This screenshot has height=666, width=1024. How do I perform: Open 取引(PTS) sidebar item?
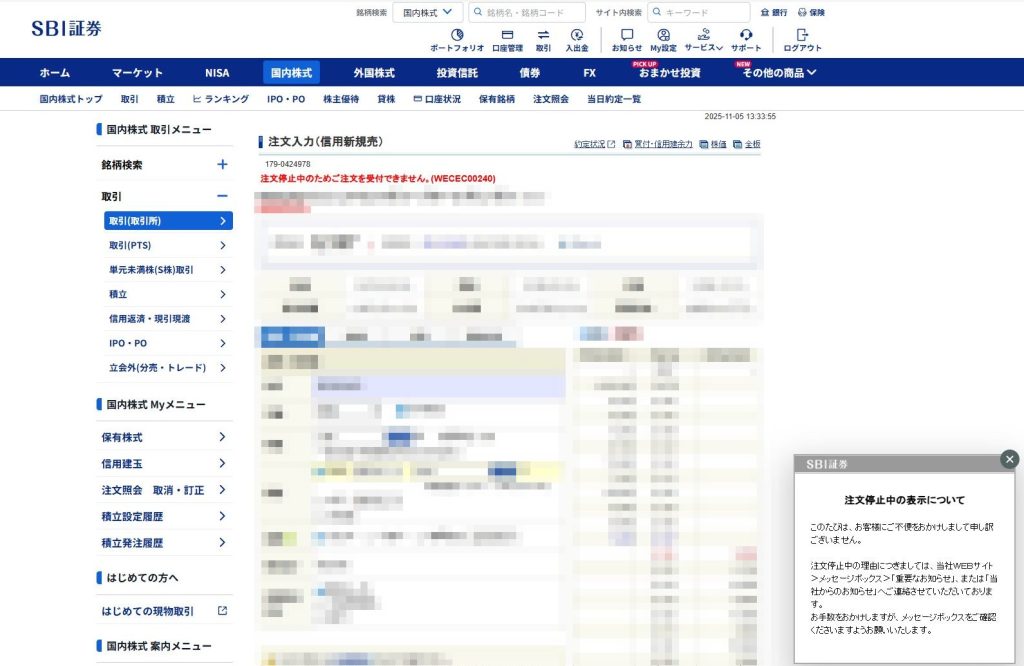tap(168, 246)
